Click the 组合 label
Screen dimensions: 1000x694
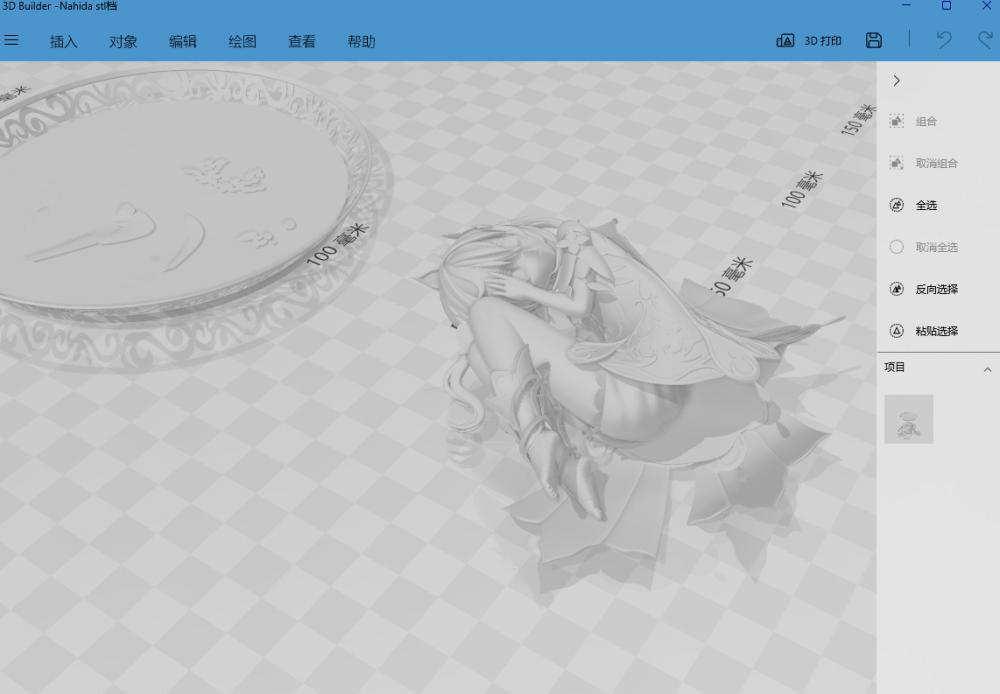(x=926, y=121)
